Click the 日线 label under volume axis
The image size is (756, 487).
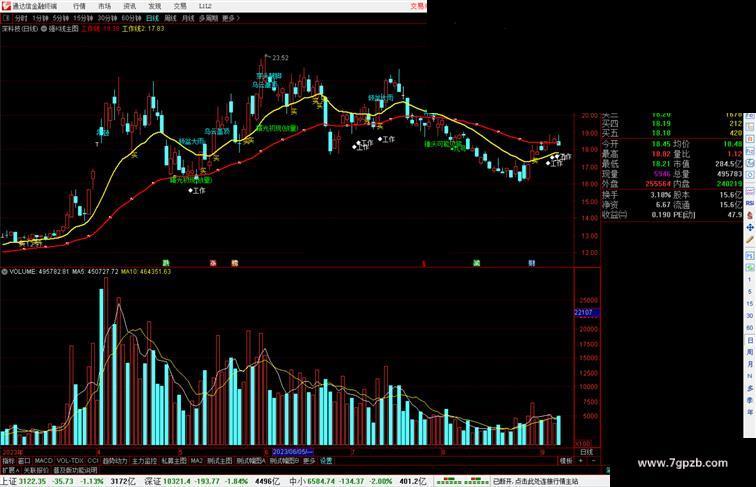coord(587,452)
